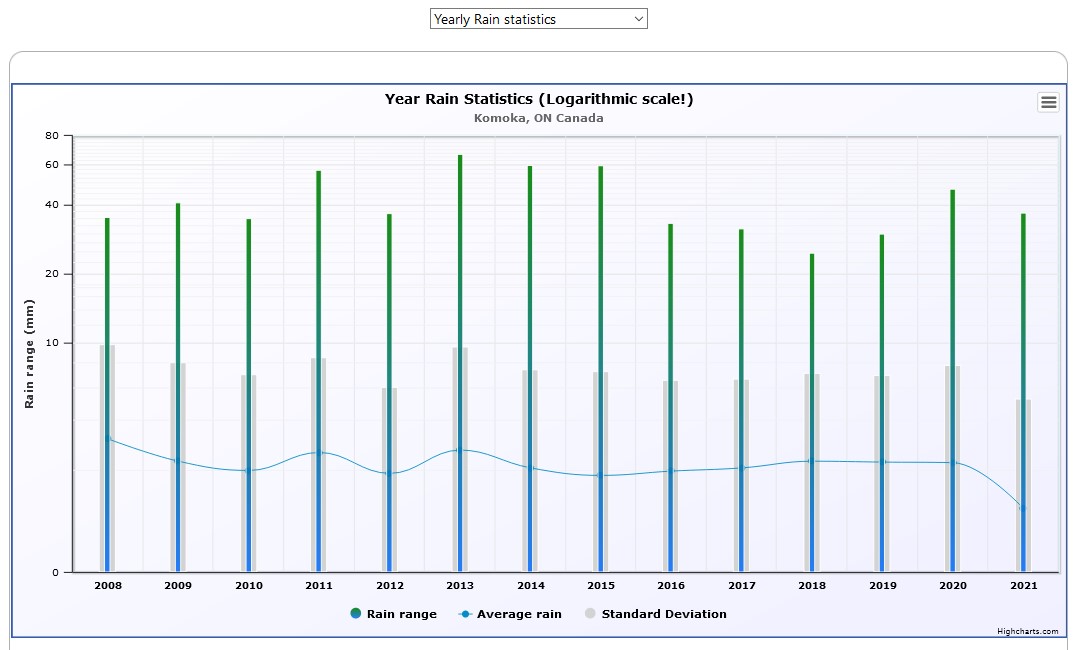Click the grey Standard Deviation legend marker
1078x650 pixels.
(x=590, y=614)
